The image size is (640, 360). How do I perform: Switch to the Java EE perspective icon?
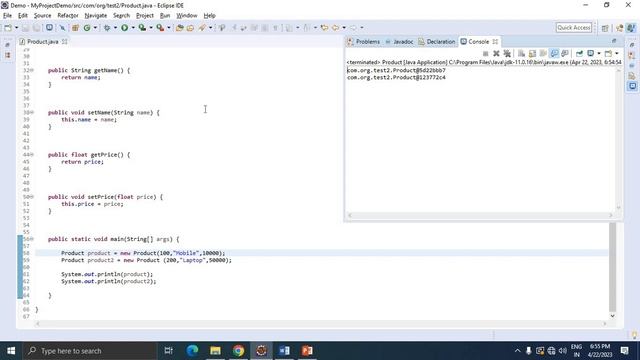pyautogui.click(x=620, y=28)
